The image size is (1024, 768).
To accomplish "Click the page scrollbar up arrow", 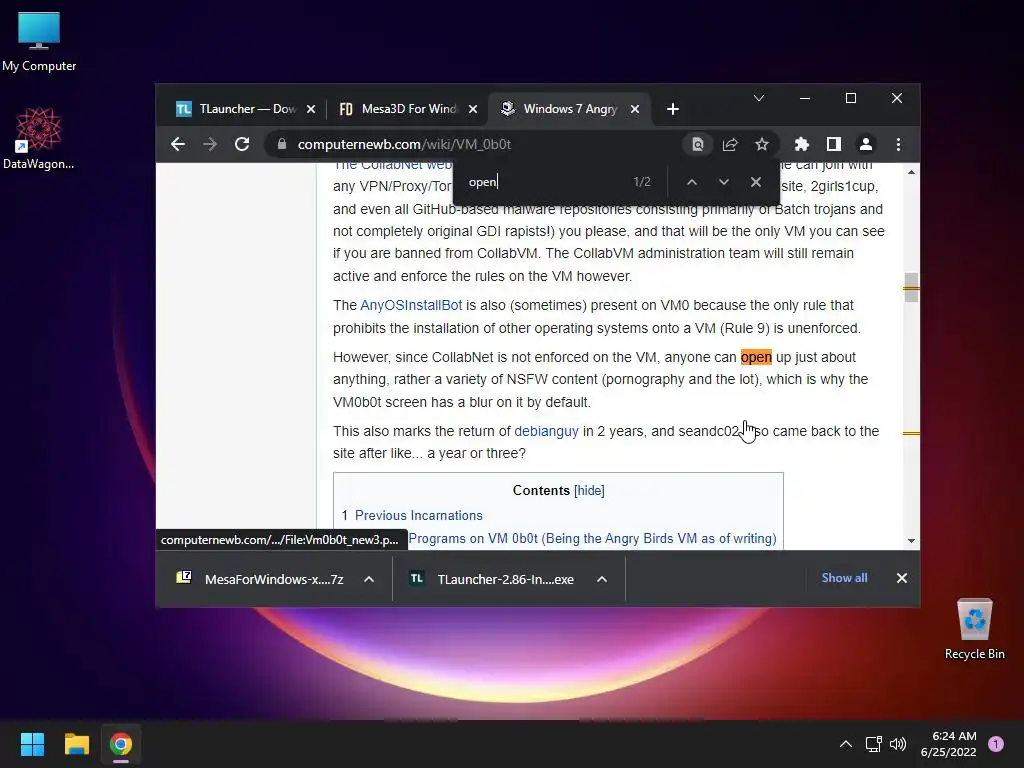I will pyautogui.click(x=911, y=172).
